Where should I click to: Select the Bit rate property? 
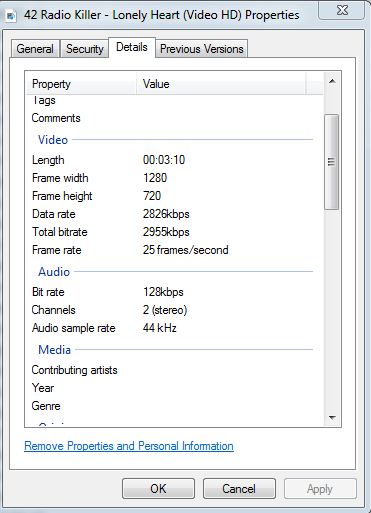point(48,292)
